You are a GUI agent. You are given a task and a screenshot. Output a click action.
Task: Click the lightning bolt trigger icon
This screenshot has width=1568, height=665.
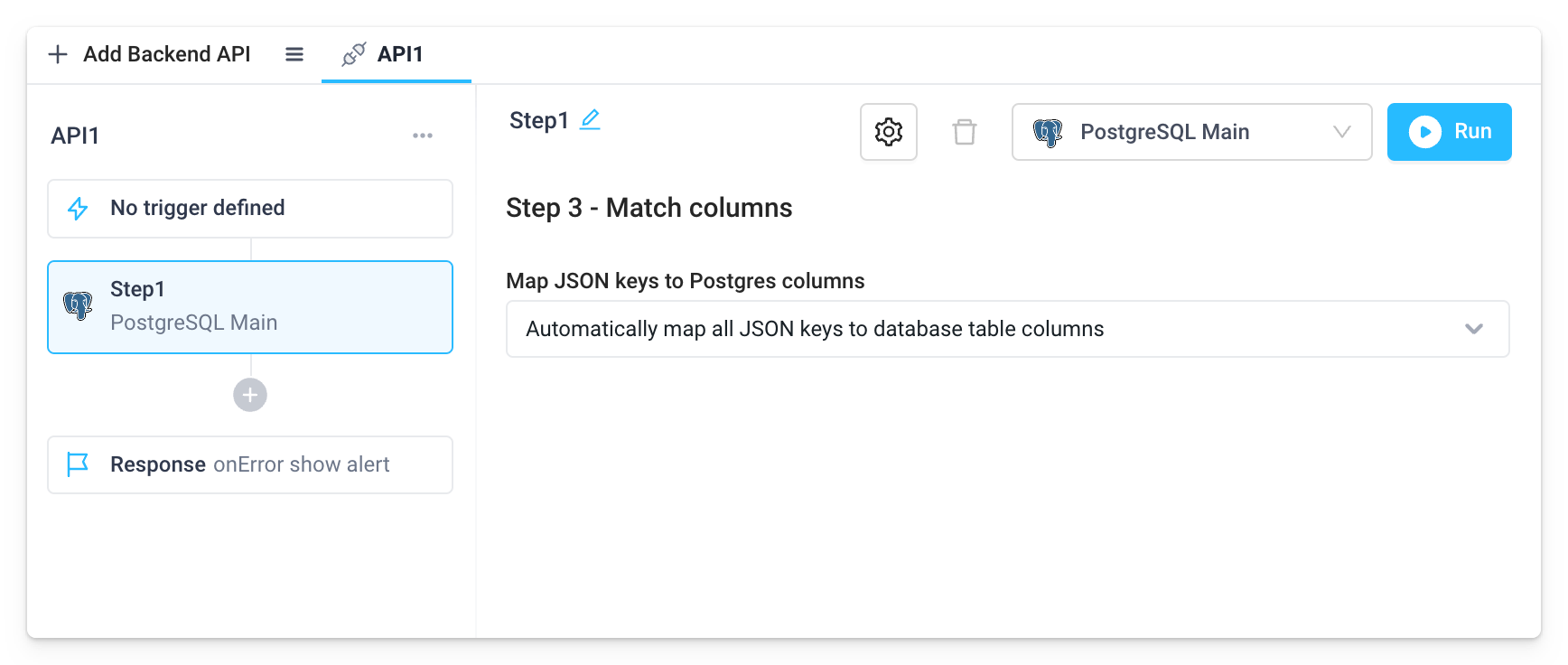78,209
